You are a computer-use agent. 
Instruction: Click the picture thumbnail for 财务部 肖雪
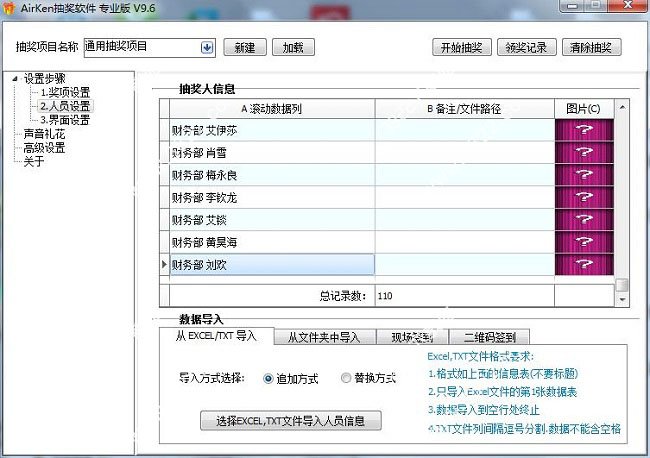(x=584, y=153)
